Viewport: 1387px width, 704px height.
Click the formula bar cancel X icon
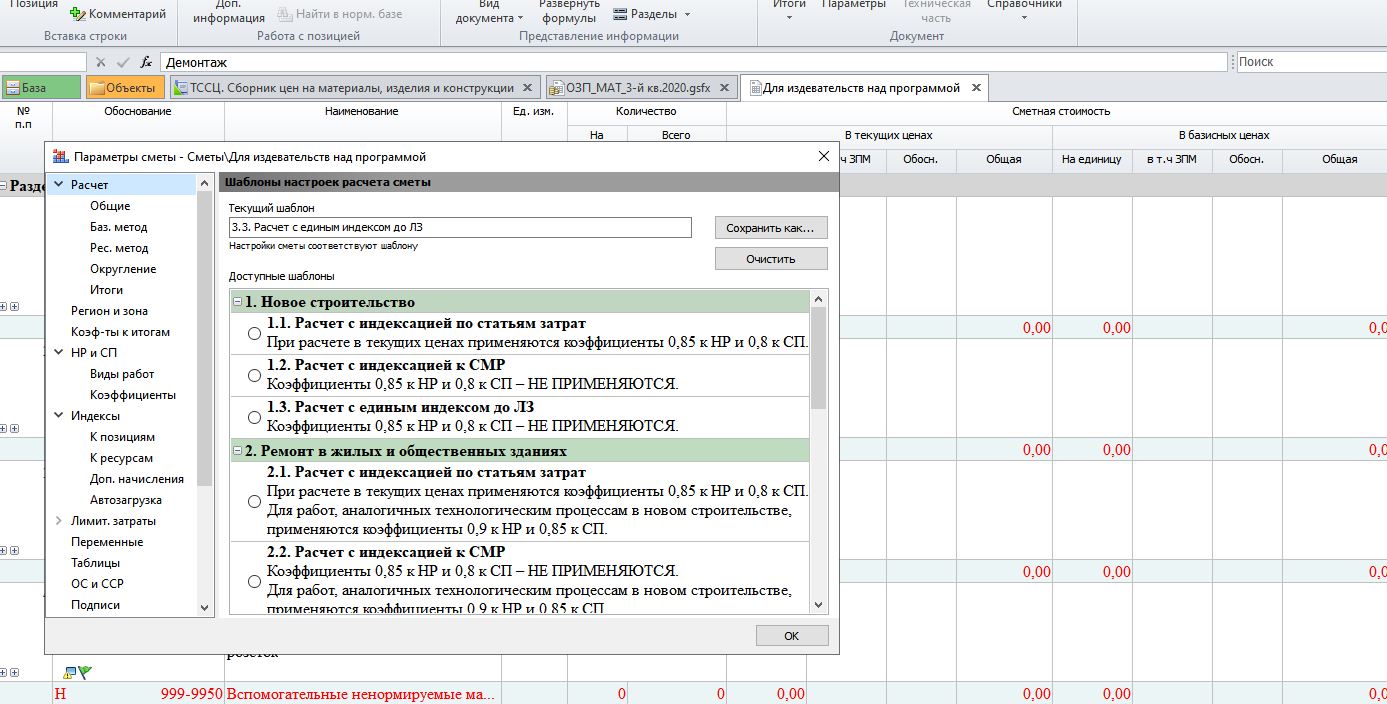(101, 62)
